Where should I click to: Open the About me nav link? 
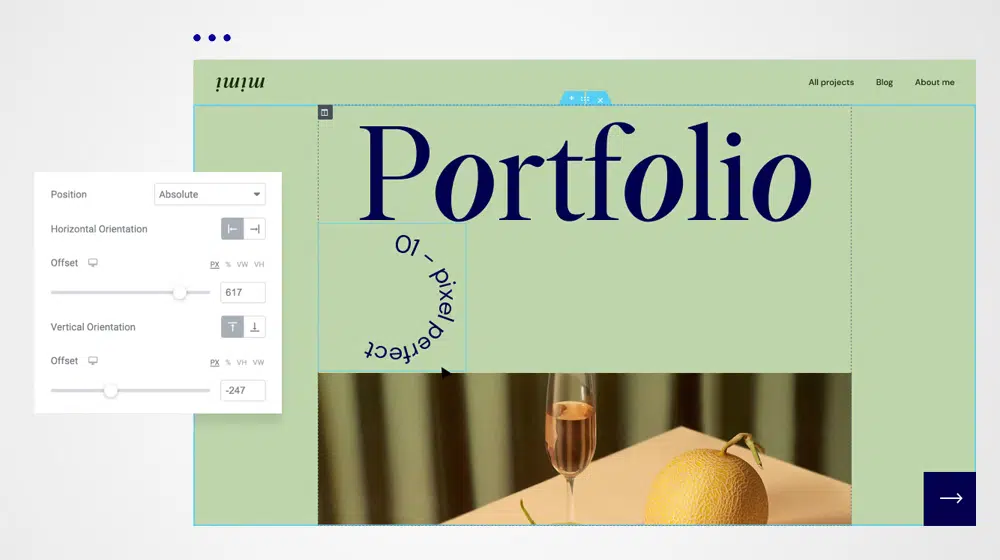tap(934, 82)
